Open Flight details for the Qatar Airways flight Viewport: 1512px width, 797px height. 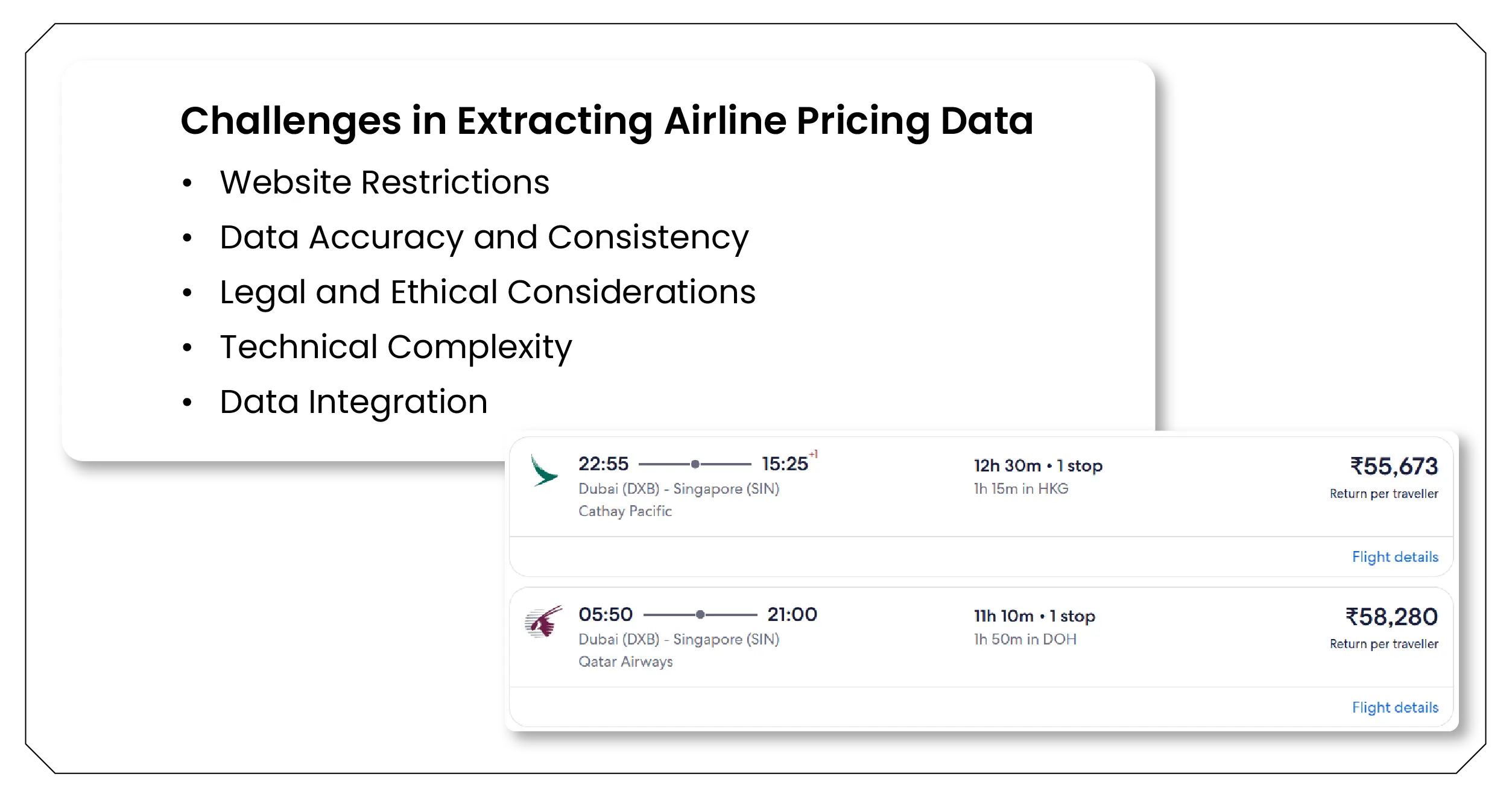tap(1396, 707)
